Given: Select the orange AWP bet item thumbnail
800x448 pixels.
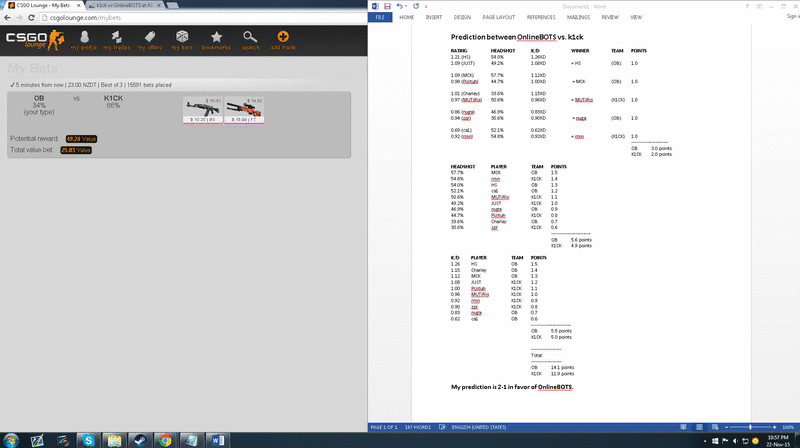Looking at the screenshot, I should click(244, 110).
